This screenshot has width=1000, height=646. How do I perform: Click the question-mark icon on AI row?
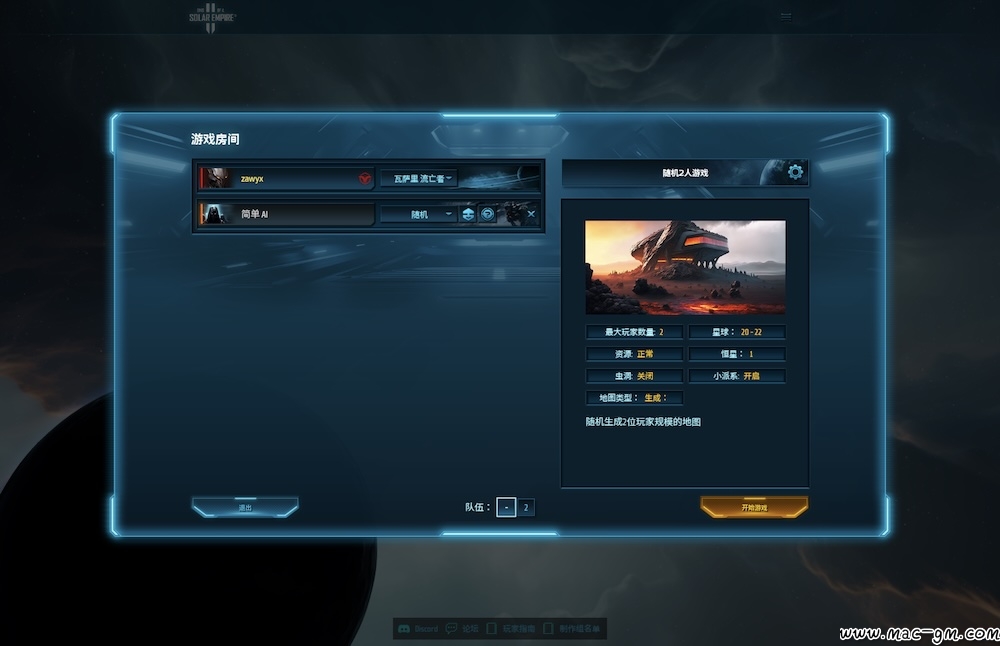[487, 214]
